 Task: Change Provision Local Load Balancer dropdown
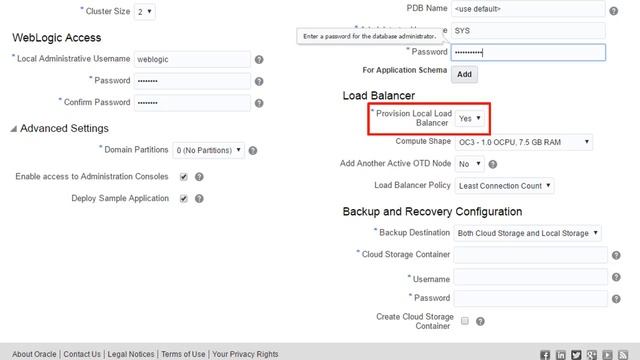tap(470, 118)
